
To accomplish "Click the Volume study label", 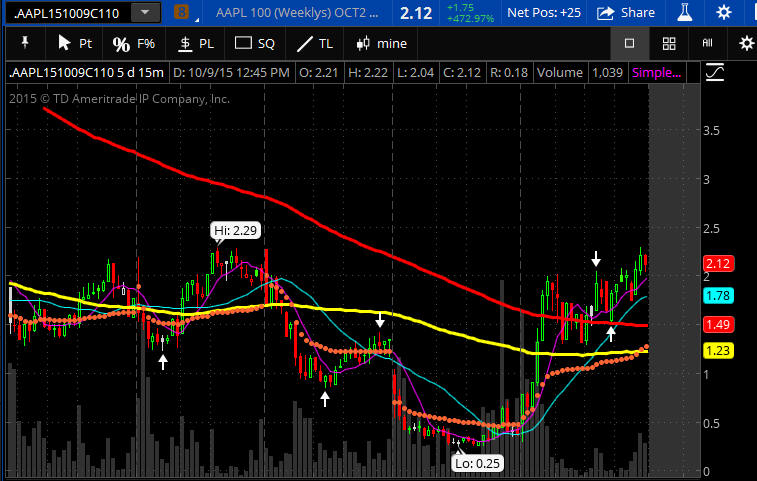I will pyautogui.click(x=560, y=73).
